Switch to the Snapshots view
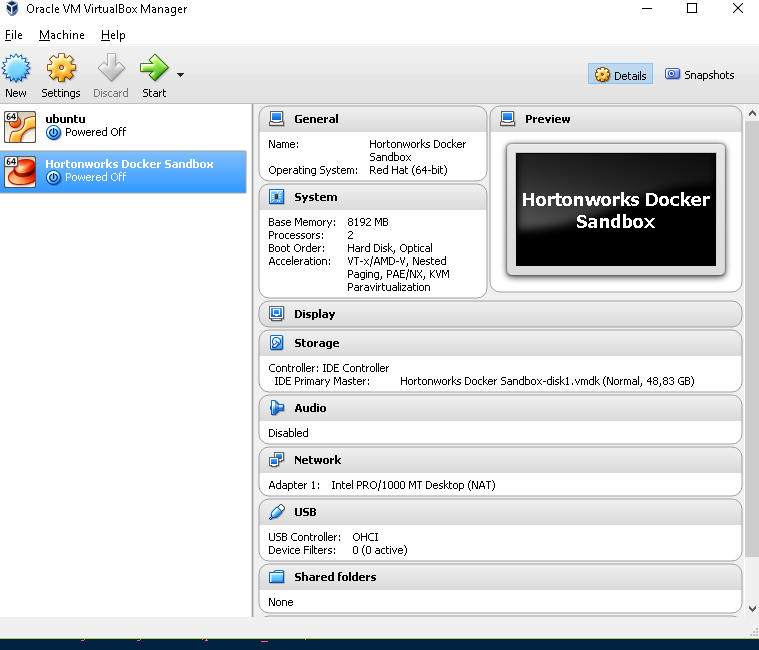 pos(699,75)
